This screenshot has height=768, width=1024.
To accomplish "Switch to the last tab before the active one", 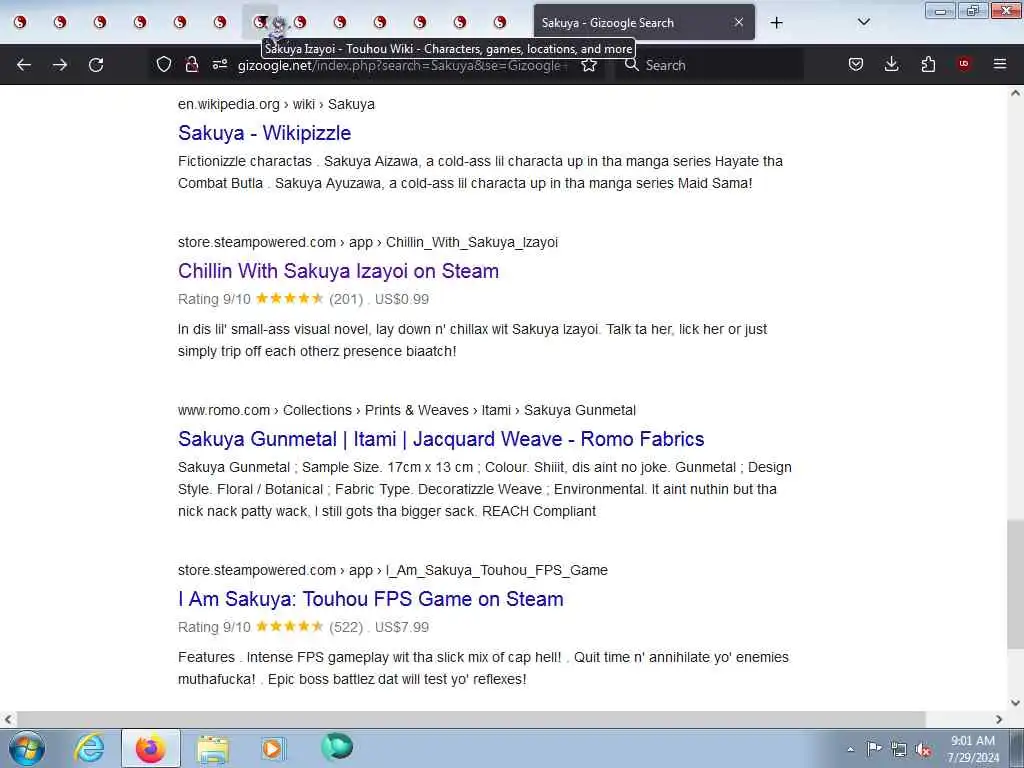I will 500,22.
